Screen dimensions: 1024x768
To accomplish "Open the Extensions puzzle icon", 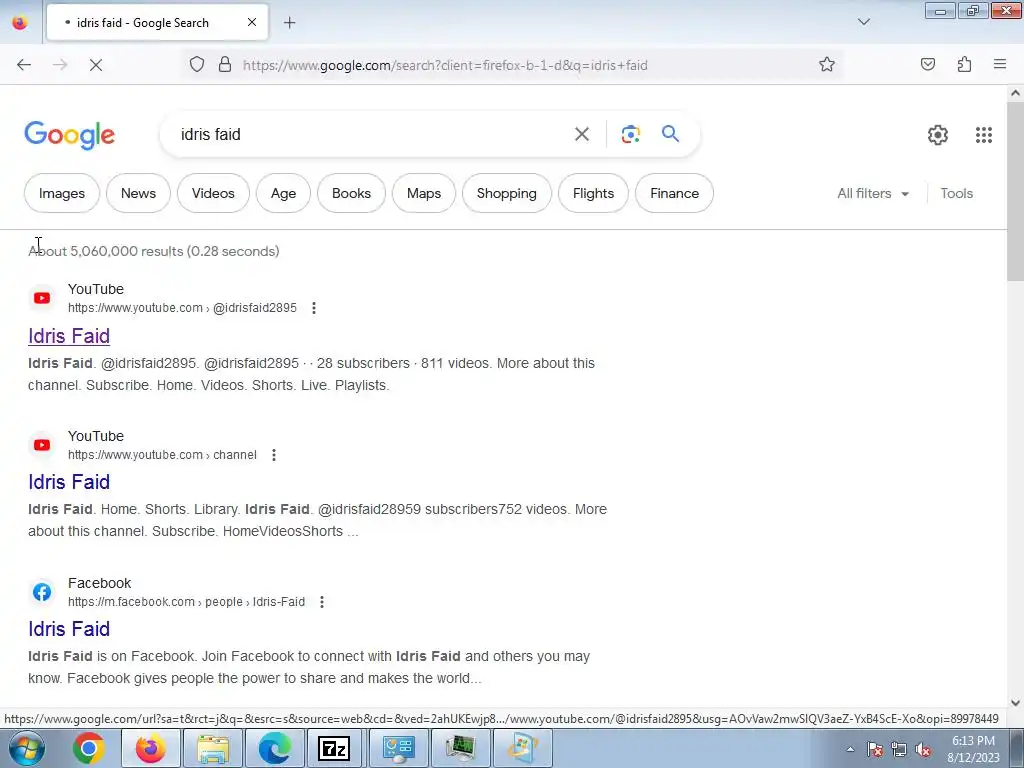I will [x=964, y=65].
